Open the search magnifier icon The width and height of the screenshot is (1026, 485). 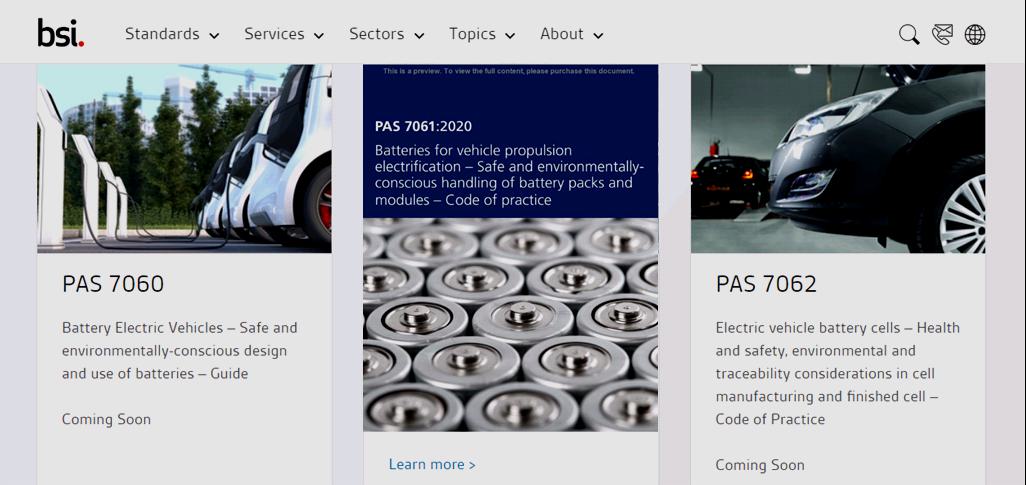pyautogui.click(x=908, y=35)
